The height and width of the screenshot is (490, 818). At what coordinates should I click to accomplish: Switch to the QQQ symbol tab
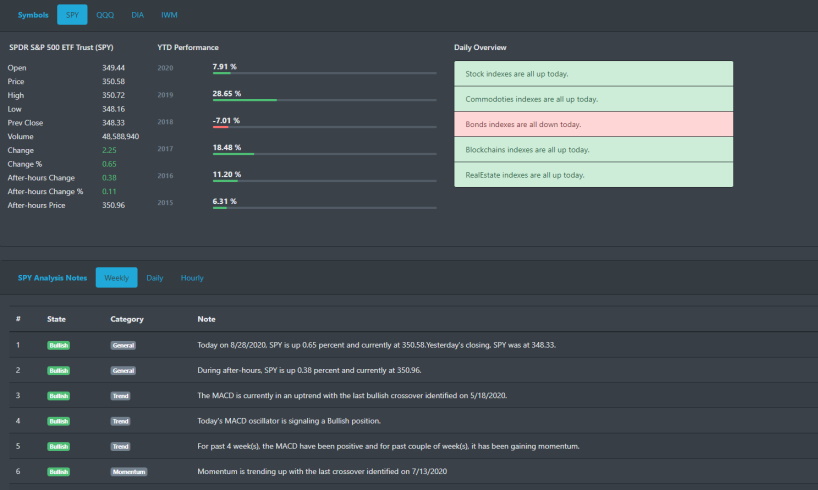click(x=105, y=15)
